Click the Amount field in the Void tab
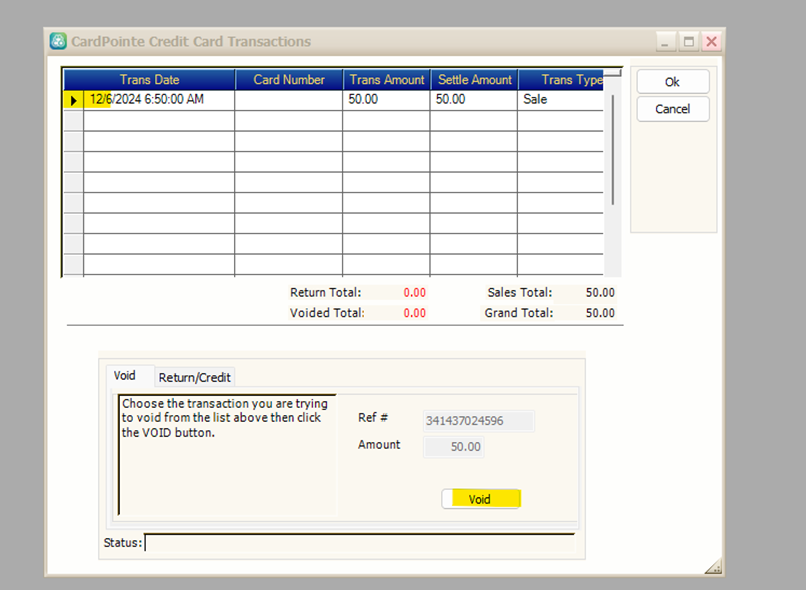The height and width of the screenshot is (590, 806). coord(453,447)
